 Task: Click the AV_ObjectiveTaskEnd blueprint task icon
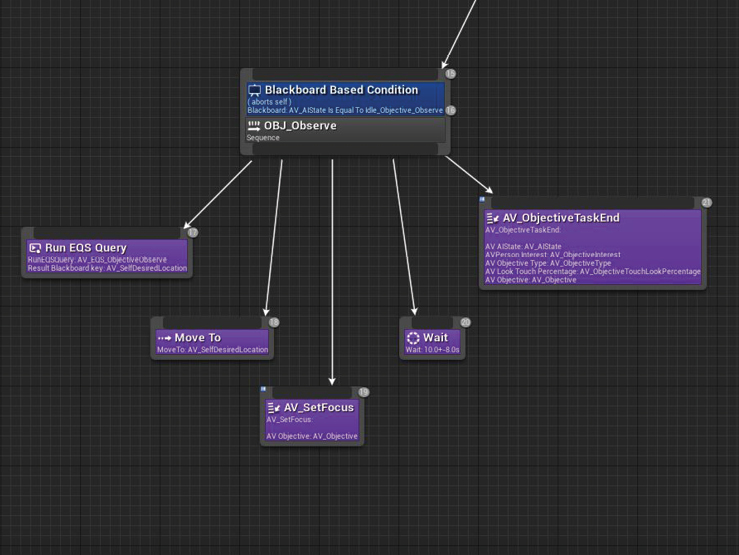tap(493, 218)
